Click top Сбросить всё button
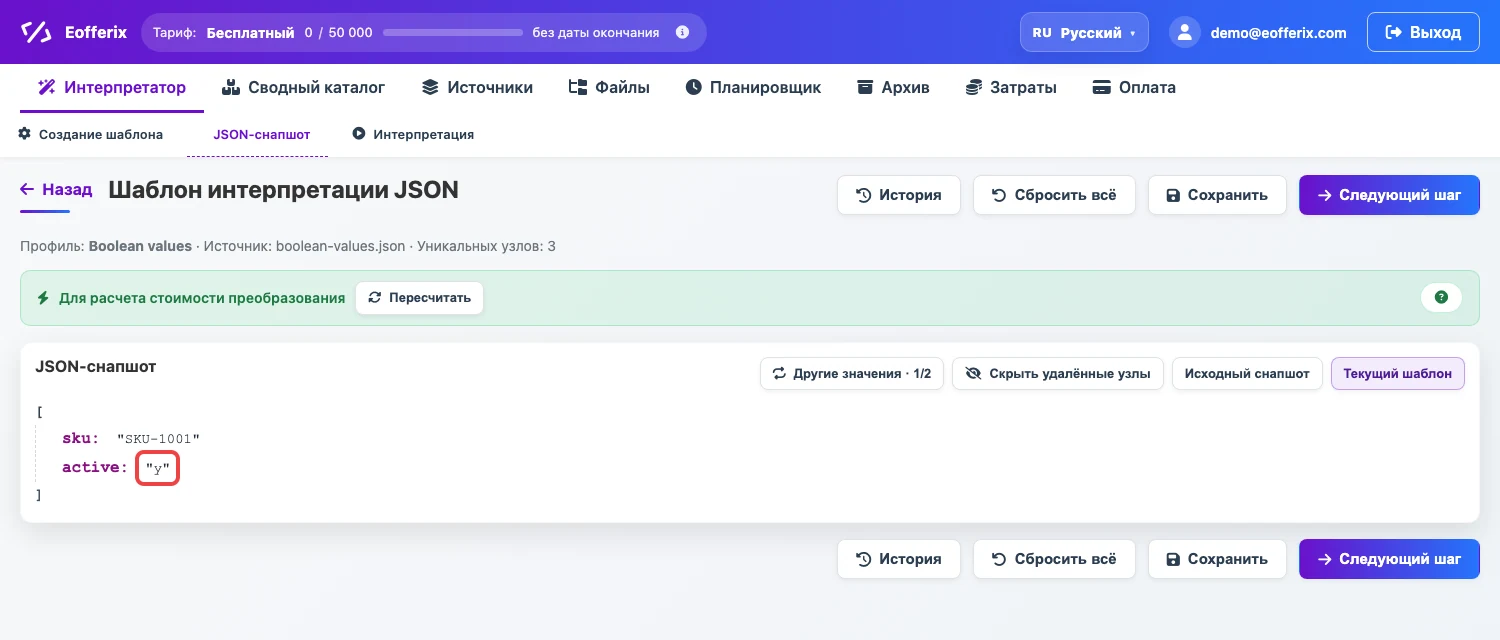 pyautogui.click(x=1054, y=195)
